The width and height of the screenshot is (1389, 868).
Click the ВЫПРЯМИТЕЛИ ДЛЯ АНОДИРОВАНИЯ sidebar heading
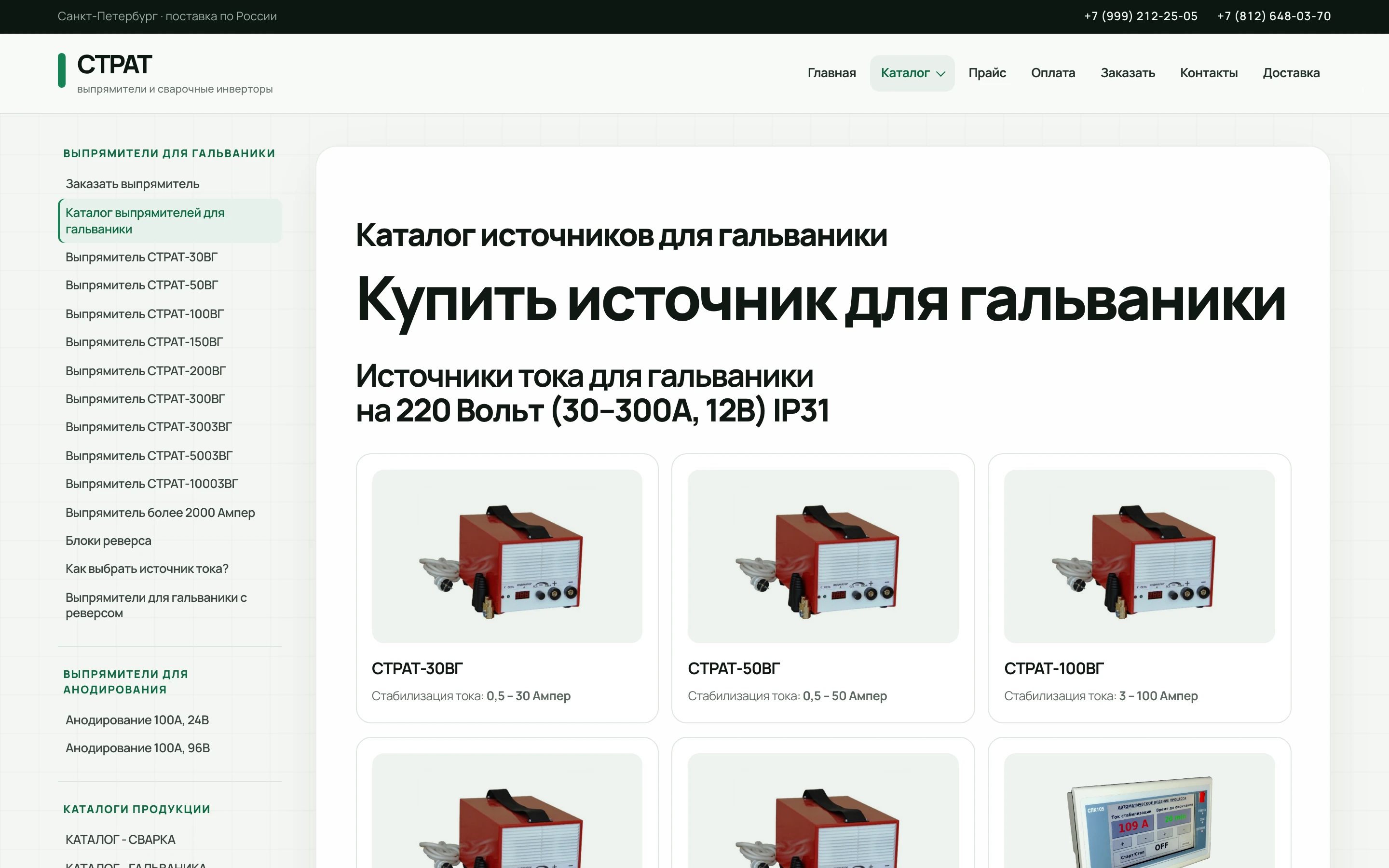tap(126, 681)
